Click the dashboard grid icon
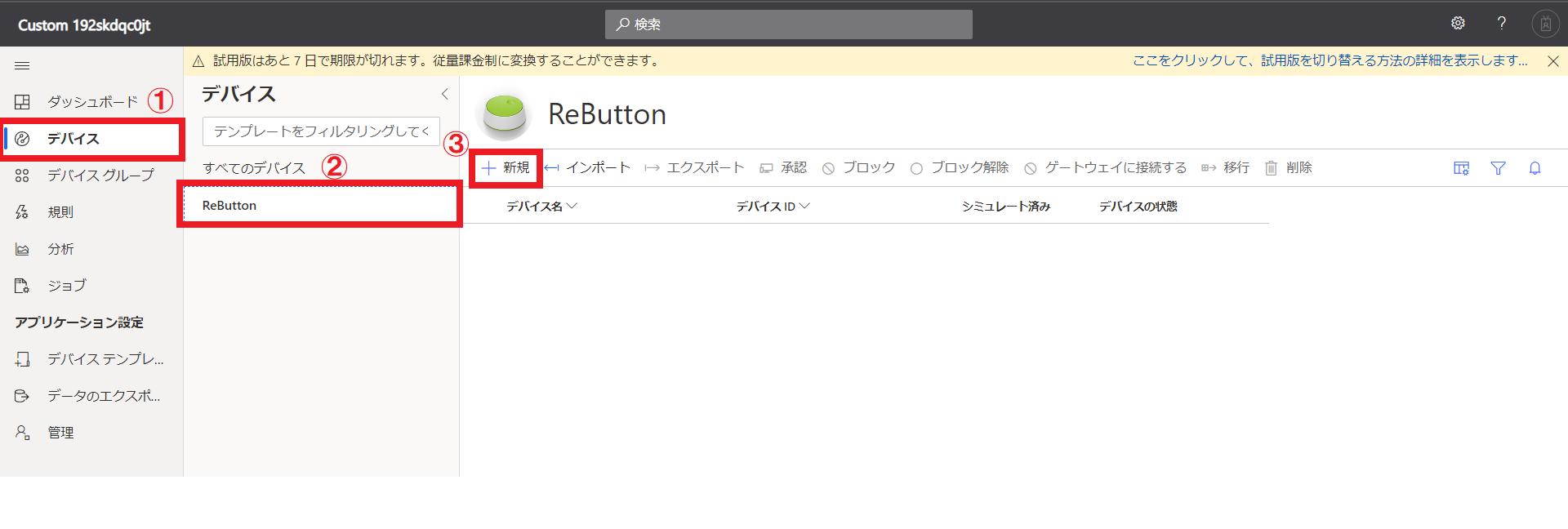The image size is (1568, 529). pos(22,102)
